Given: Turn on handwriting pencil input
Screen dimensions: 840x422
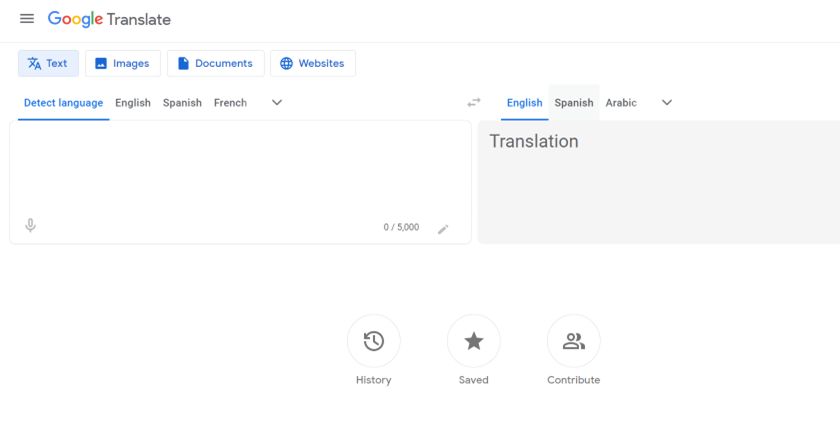Looking at the screenshot, I should pos(443,229).
